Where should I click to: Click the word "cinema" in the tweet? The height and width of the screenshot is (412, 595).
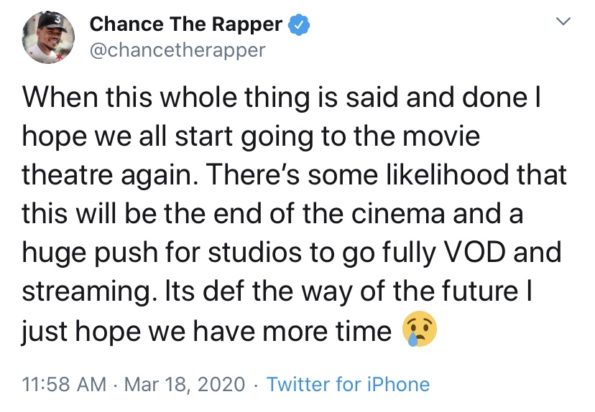pos(398,214)
